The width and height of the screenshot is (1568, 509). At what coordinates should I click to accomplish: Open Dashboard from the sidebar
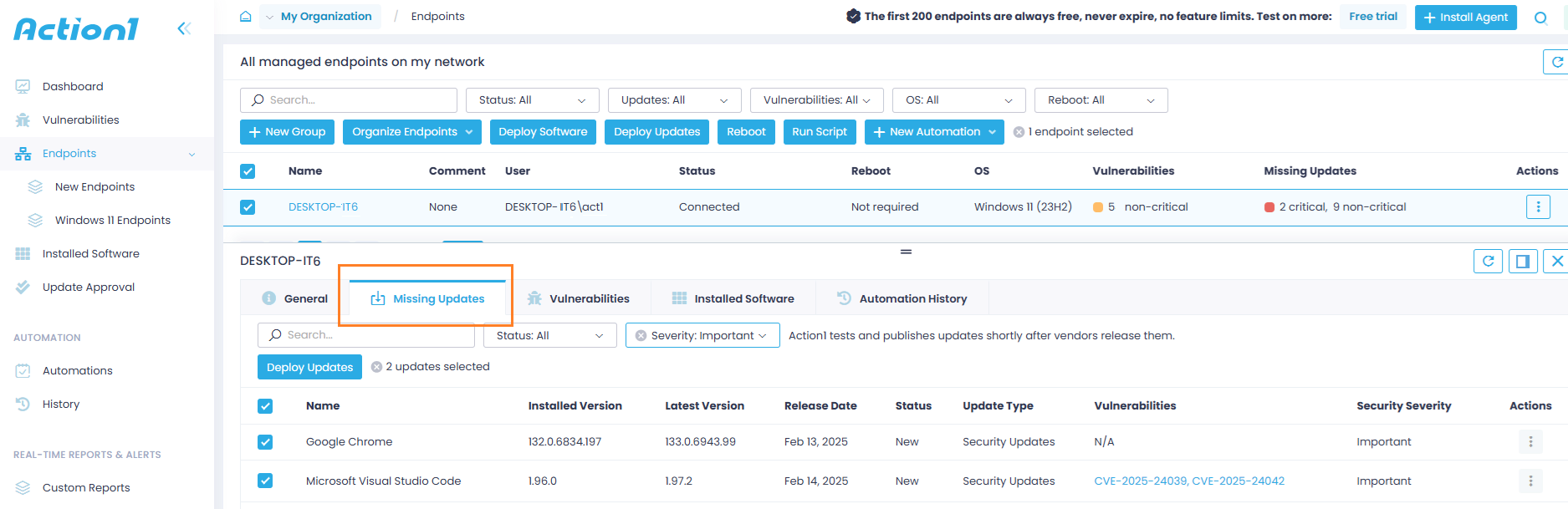[73, 87]
